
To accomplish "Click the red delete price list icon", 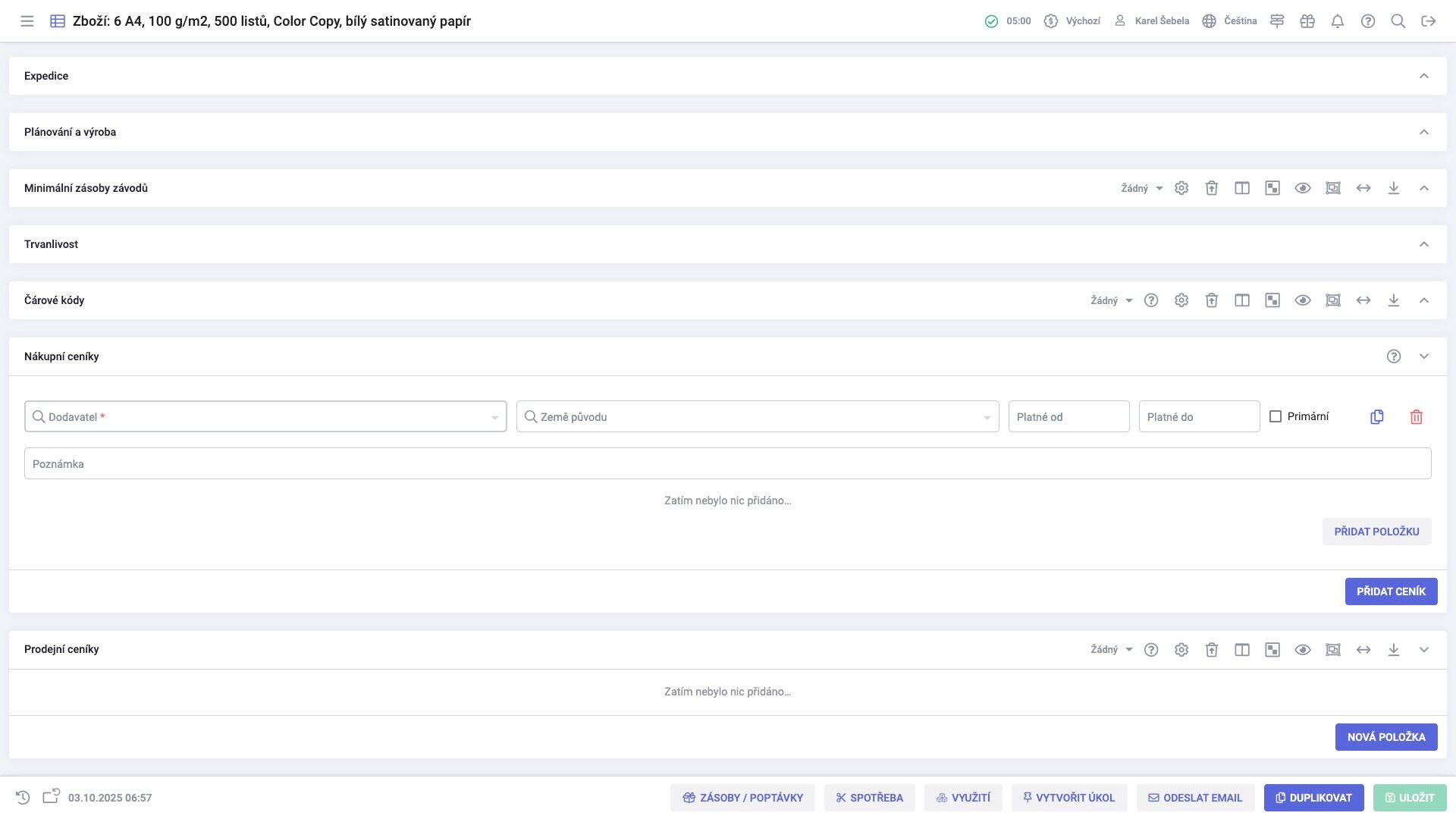I will click(1416, 417).
